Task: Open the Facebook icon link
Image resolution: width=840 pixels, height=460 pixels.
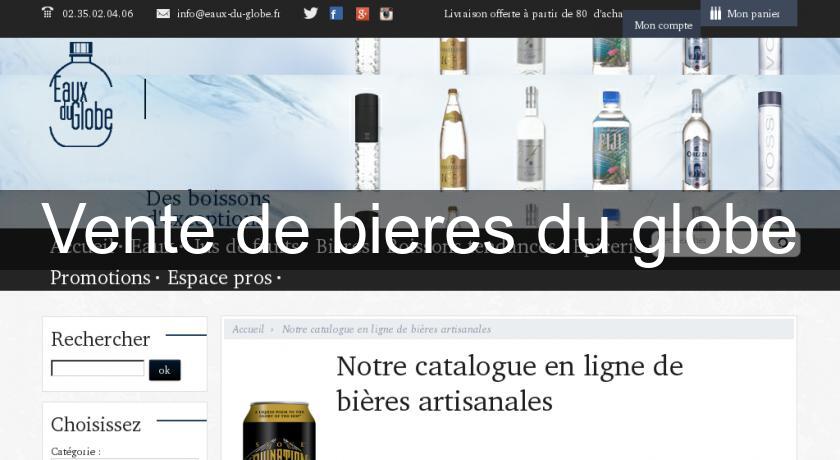Action: [x=336, y=13]
